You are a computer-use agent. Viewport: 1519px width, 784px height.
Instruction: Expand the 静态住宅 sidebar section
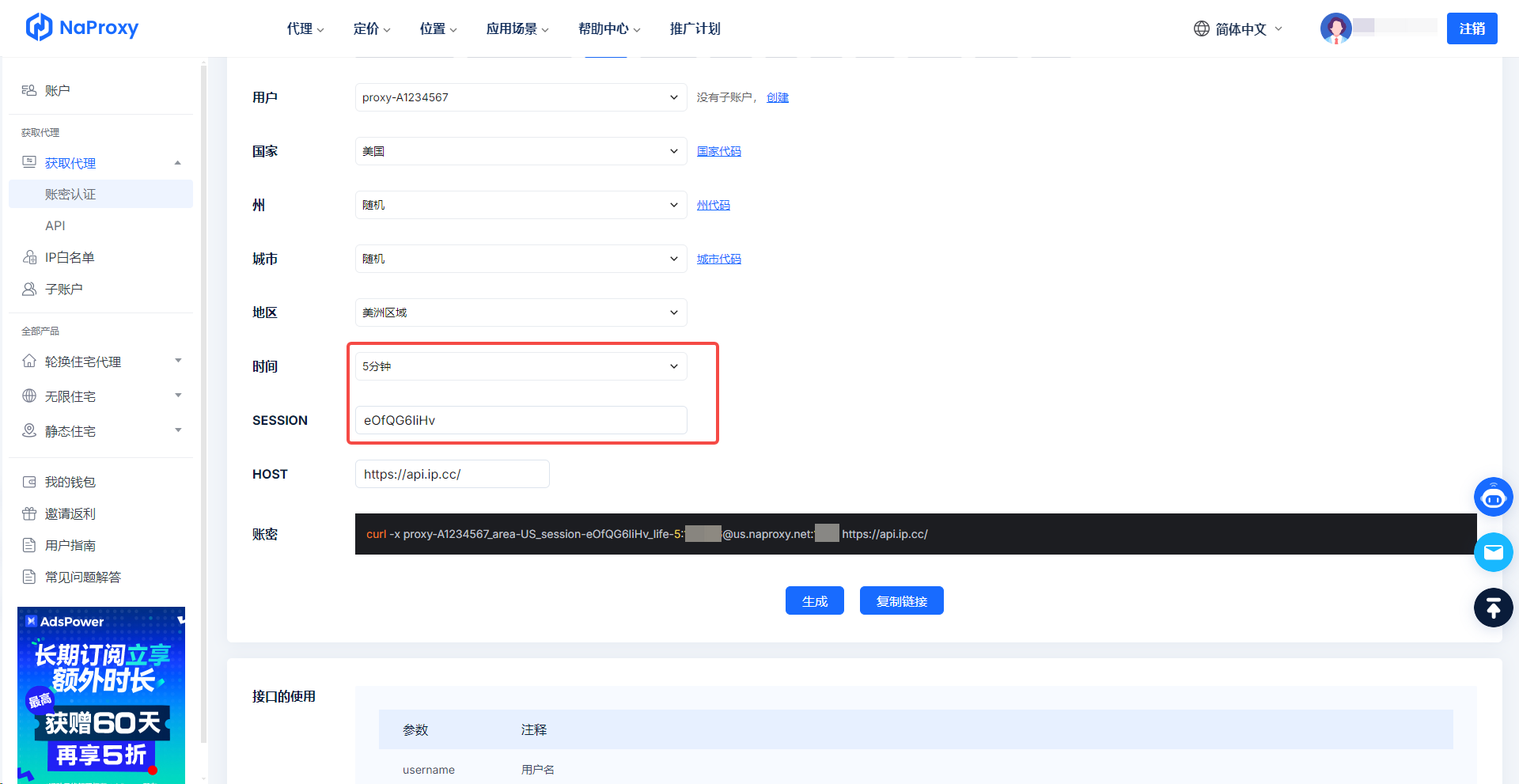(x=178, y=430)
